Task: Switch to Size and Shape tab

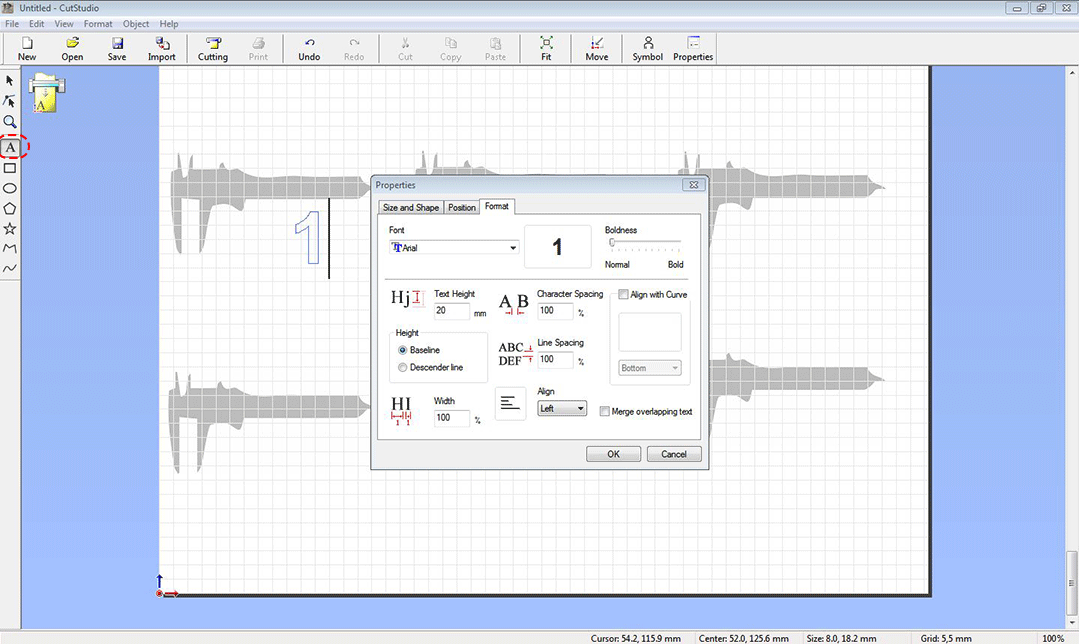Action: click(411, 207)
